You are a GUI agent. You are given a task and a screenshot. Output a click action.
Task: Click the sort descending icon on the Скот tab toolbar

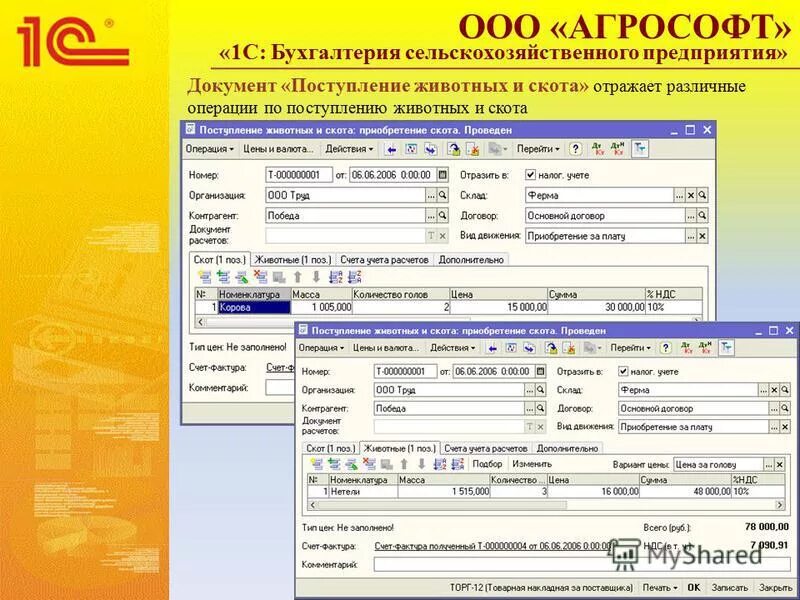point(354,277)
